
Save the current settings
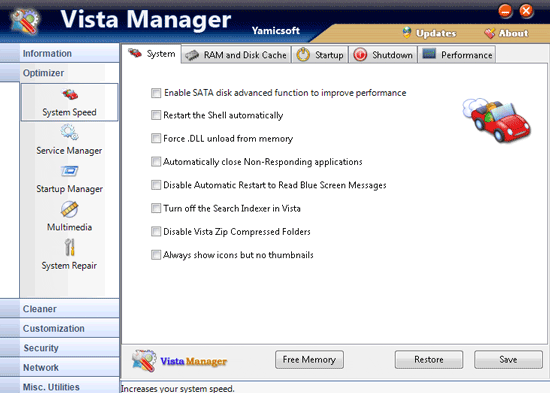508,360
